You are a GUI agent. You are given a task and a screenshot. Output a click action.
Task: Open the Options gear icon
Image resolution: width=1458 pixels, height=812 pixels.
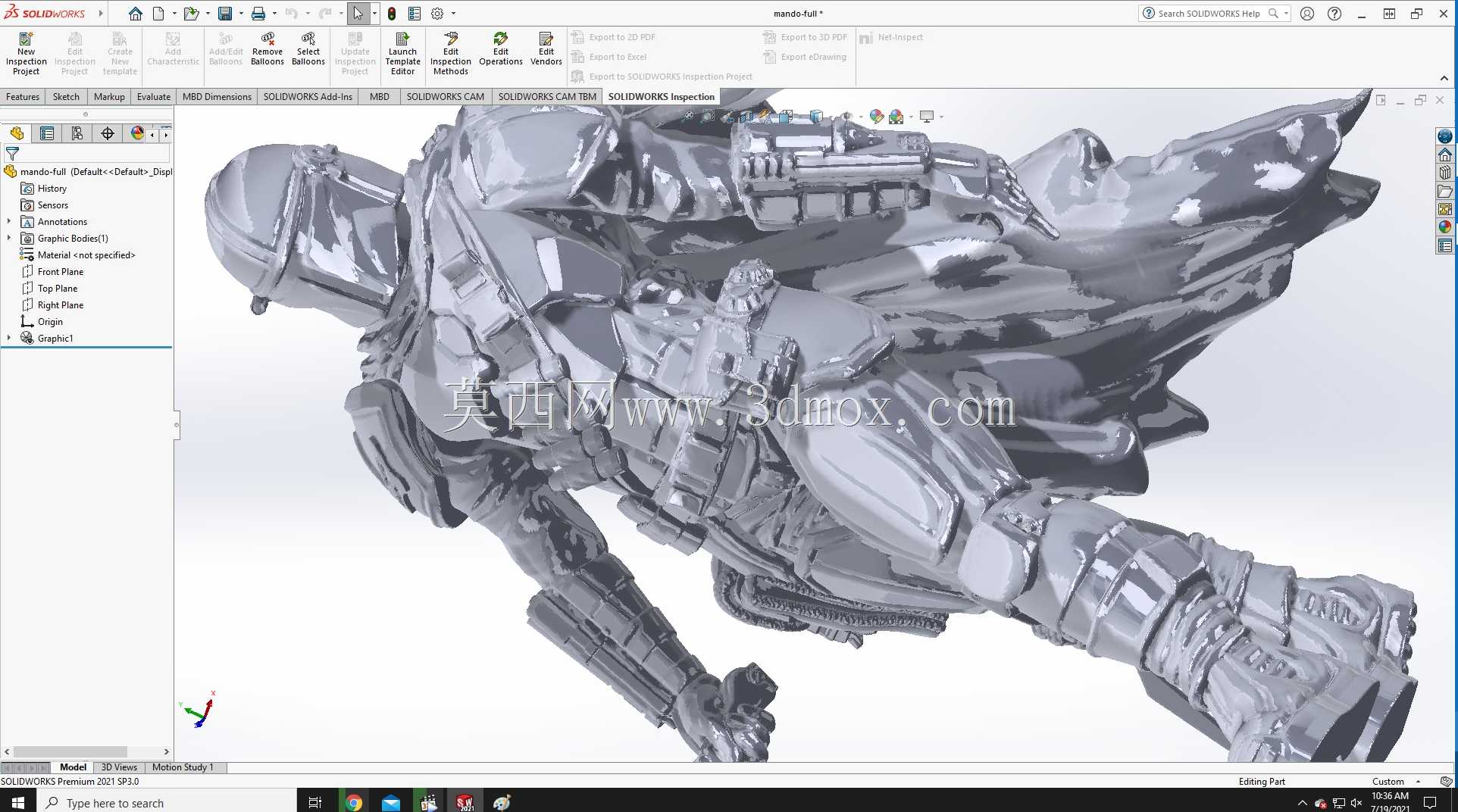coord(437,14)
